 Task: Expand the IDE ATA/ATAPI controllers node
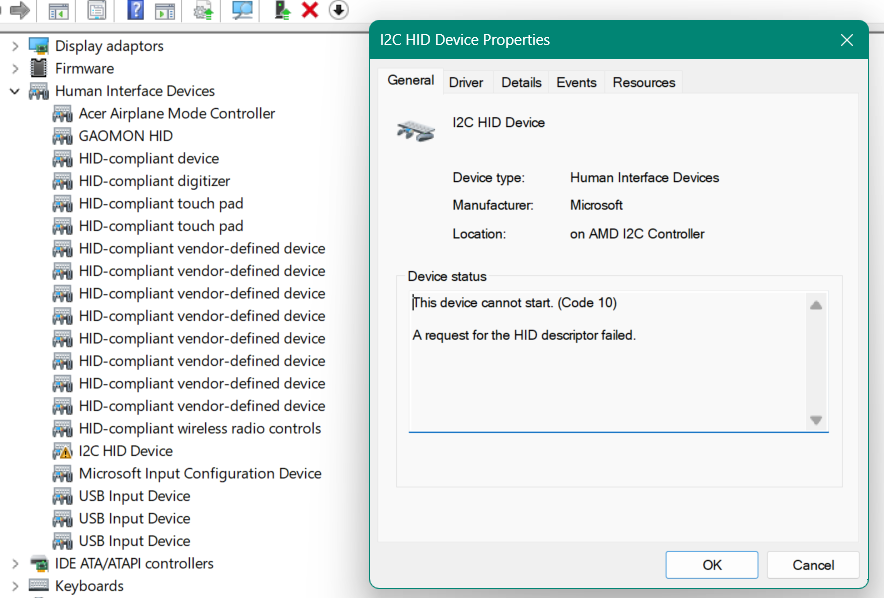(x=15, y=564)
